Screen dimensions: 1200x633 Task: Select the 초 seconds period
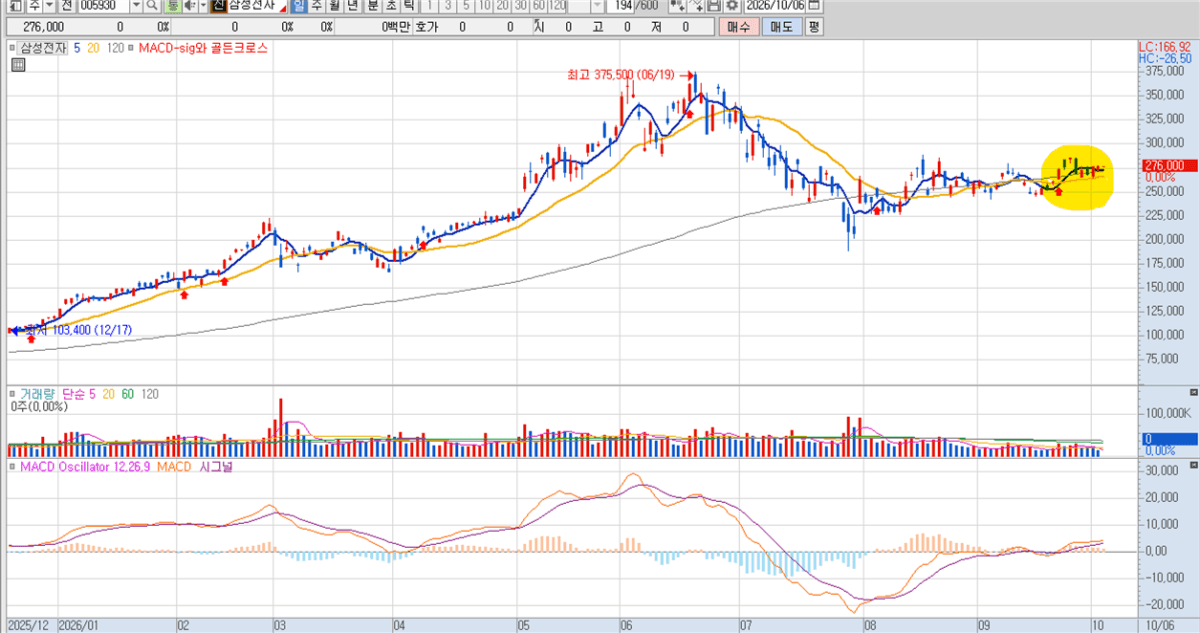point(391,6)
